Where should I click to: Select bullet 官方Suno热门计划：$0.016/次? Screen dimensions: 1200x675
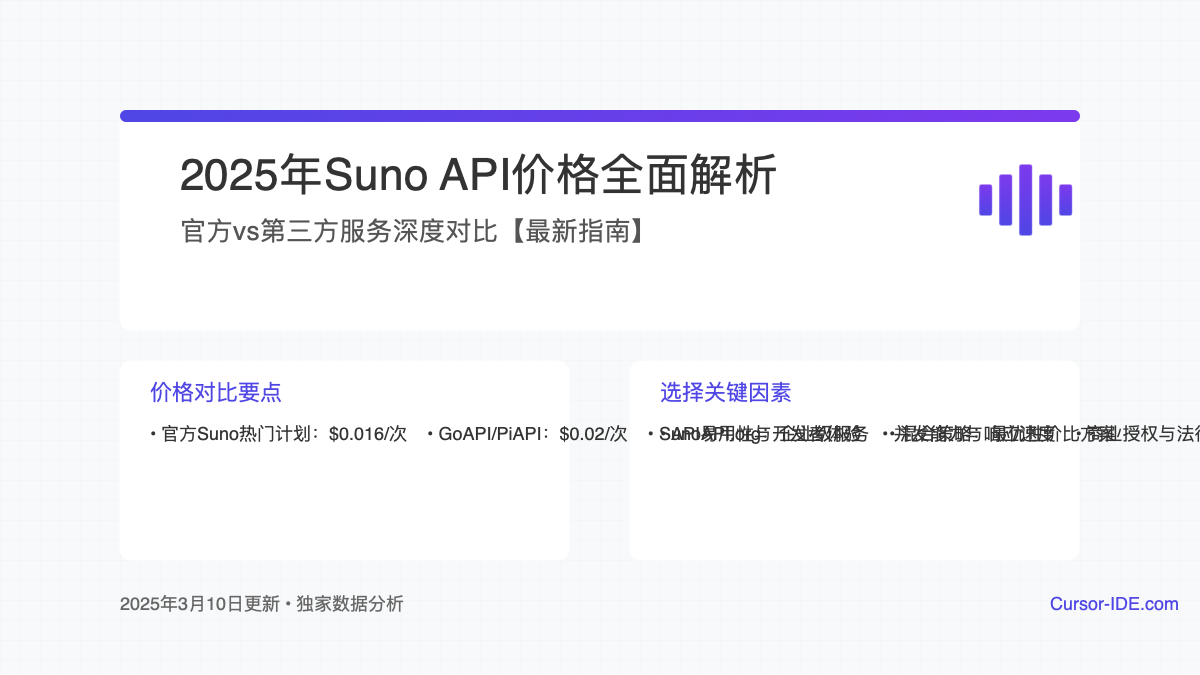point(279,434)
